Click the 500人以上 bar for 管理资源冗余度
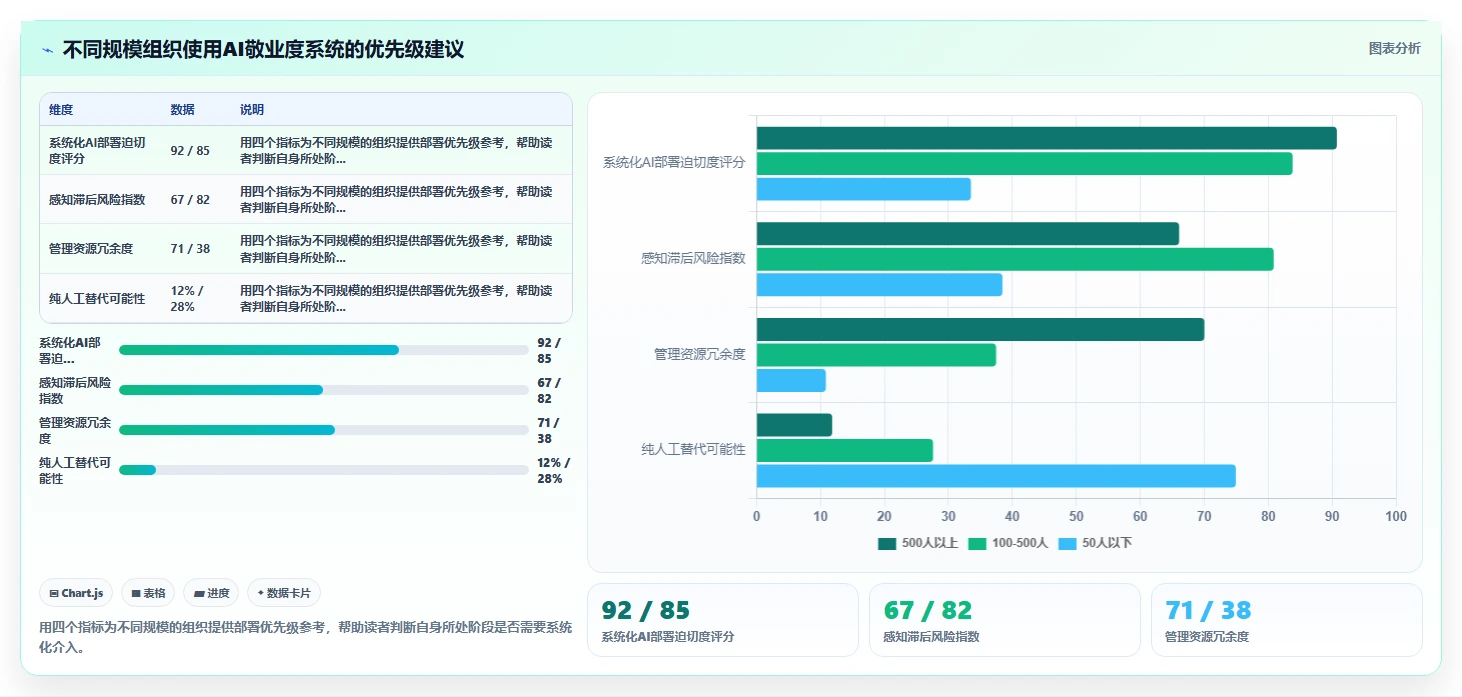 [980, 329]
